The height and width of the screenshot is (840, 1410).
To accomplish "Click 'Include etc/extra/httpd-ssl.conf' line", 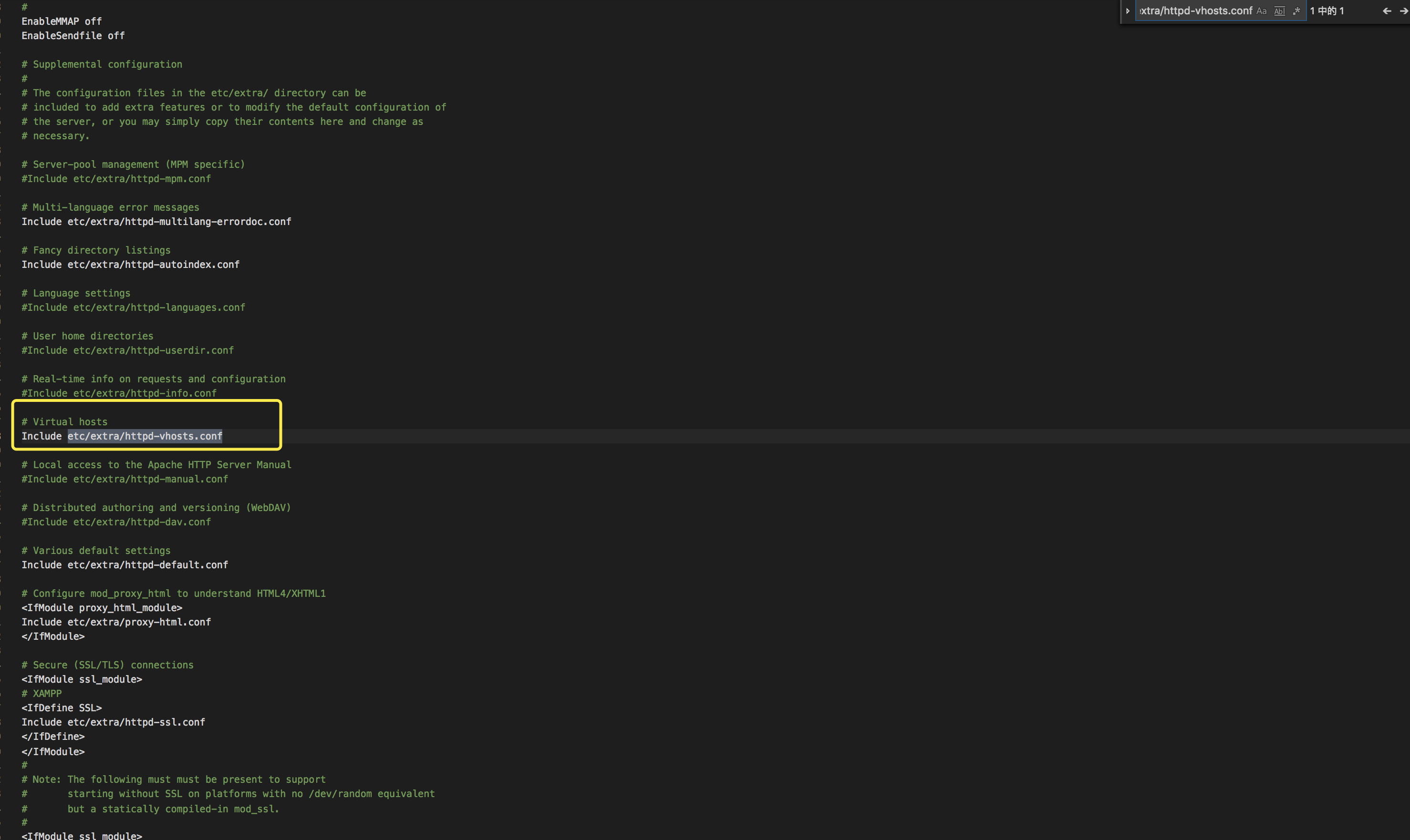I will [113, 722].
